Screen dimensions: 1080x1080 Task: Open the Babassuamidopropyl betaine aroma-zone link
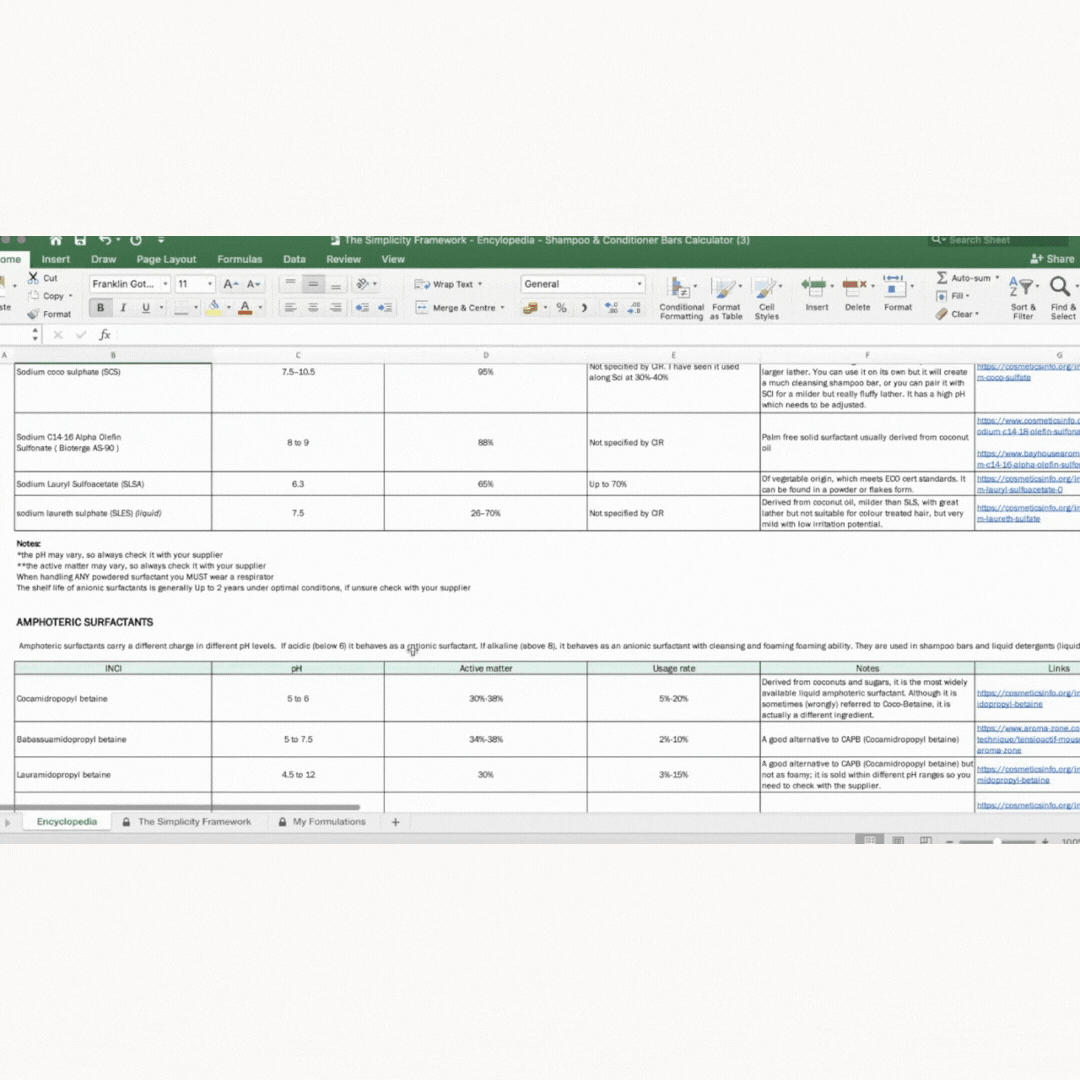(x=1028, y=739)
